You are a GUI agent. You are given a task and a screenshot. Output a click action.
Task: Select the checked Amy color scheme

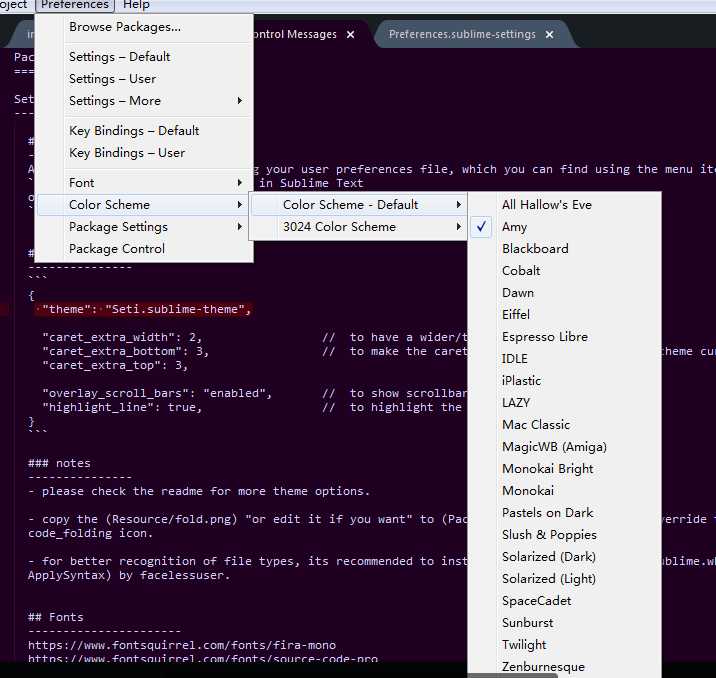(x=564, y=226)
